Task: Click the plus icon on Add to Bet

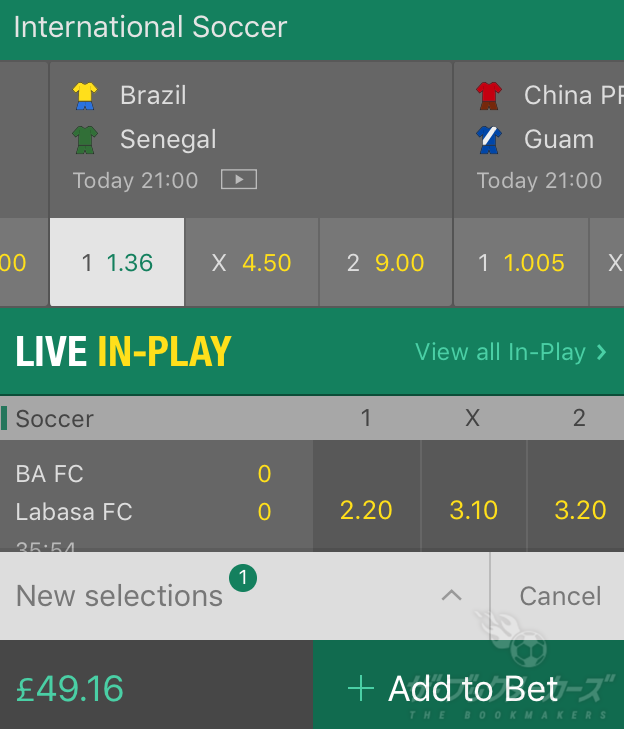Action: pos(361,689)
